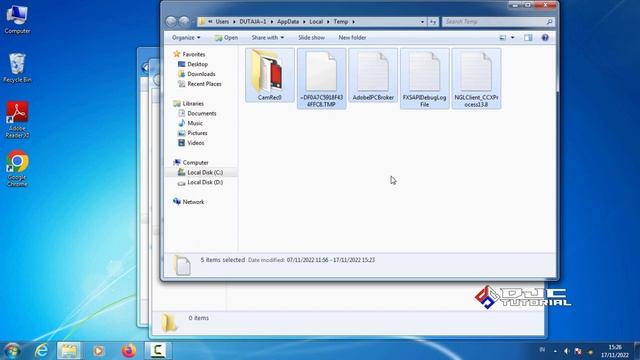Launch Google Chrome desktop shortcut
The image size is (640, 360).
(x=17, y=169)
